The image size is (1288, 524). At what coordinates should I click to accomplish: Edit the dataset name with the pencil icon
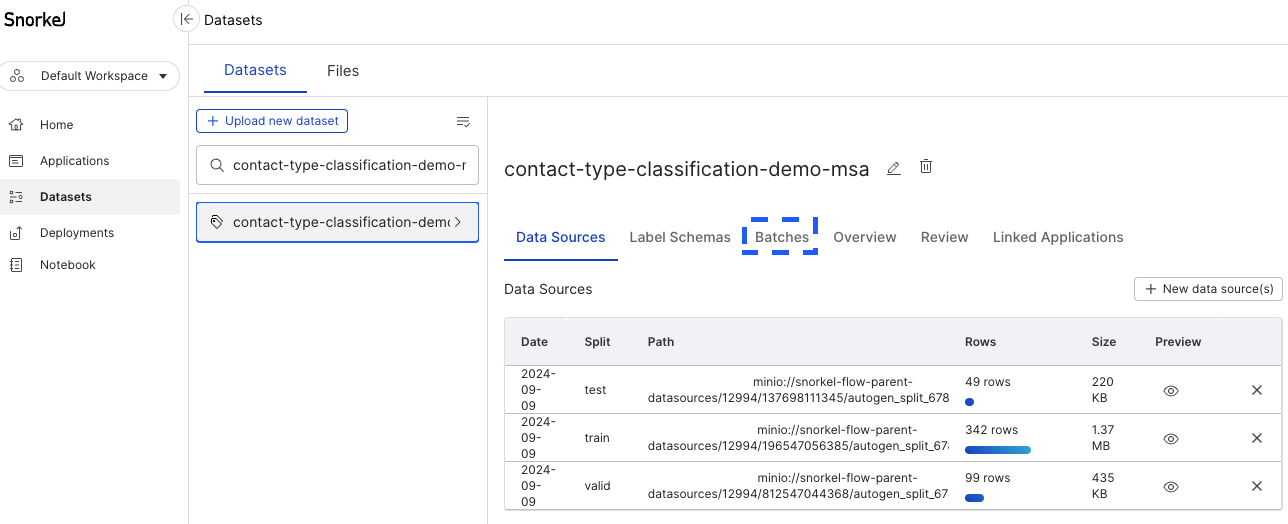click(894, 168)
